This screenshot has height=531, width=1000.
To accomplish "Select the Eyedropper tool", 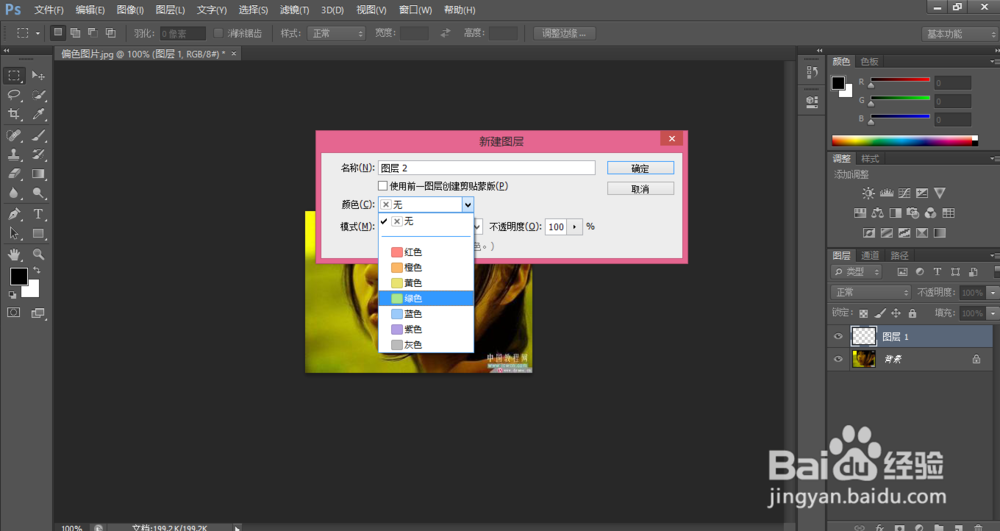I will (x=38, y=114).
